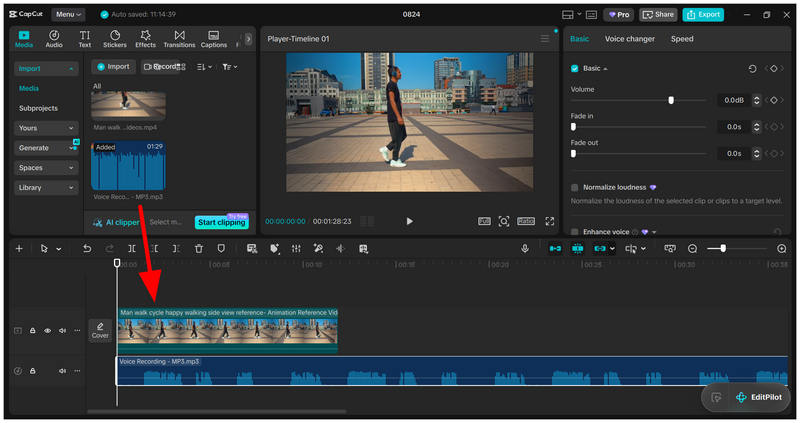Enable the Enhance voice checkbox
The width and height of the screenshot is (800, 423).
coord(574,232)
